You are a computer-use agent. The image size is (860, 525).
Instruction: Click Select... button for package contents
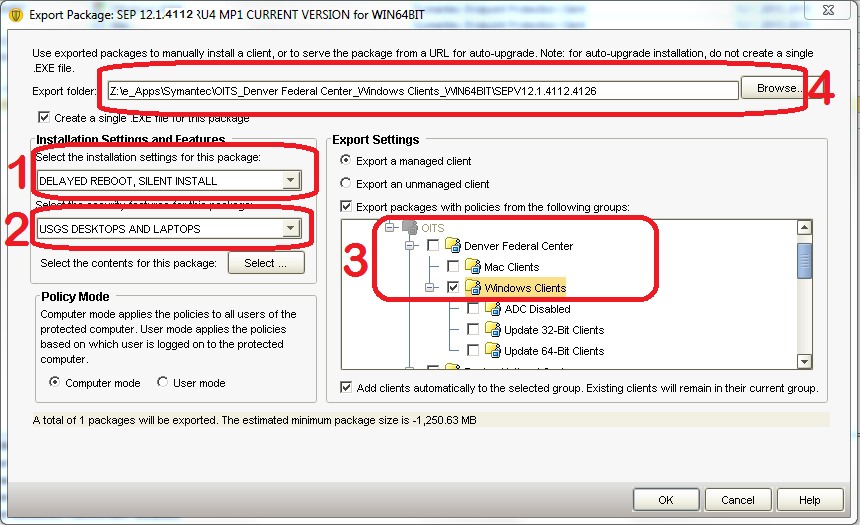266,263
